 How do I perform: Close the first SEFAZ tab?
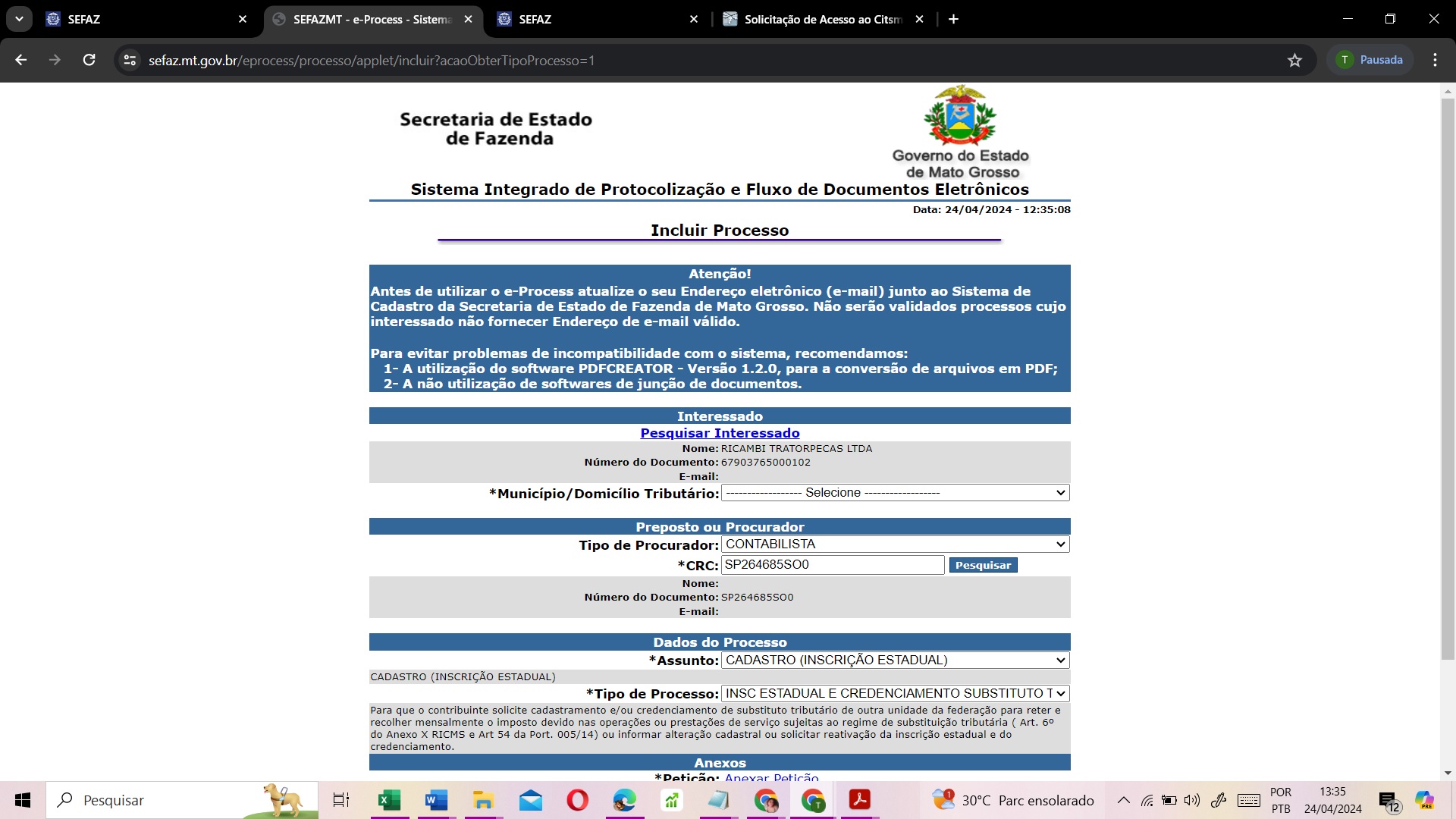point(243,19)
